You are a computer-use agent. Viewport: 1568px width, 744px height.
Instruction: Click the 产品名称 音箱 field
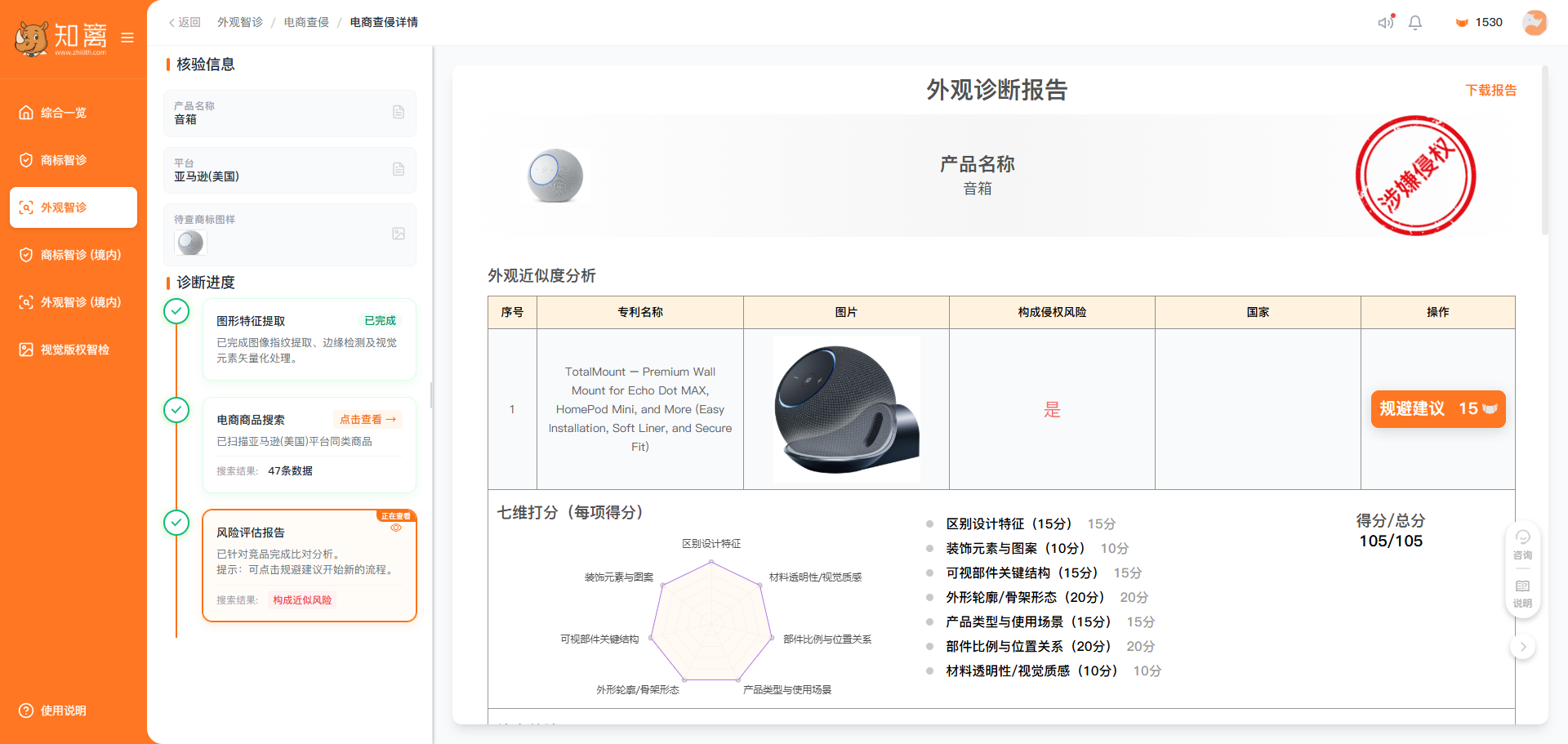(x=290, y=113)
